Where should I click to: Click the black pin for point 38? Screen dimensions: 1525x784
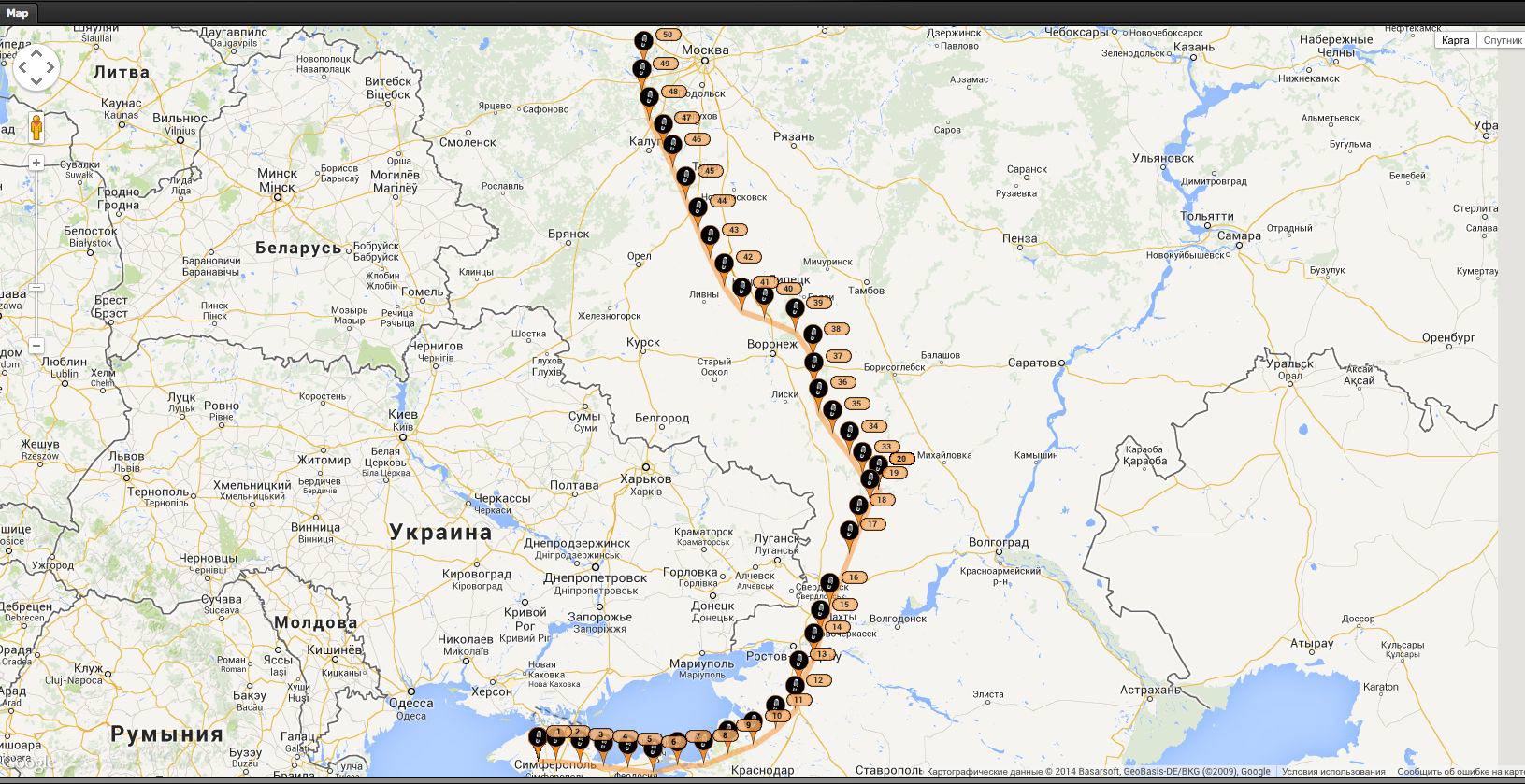click(x=812, y=334)
